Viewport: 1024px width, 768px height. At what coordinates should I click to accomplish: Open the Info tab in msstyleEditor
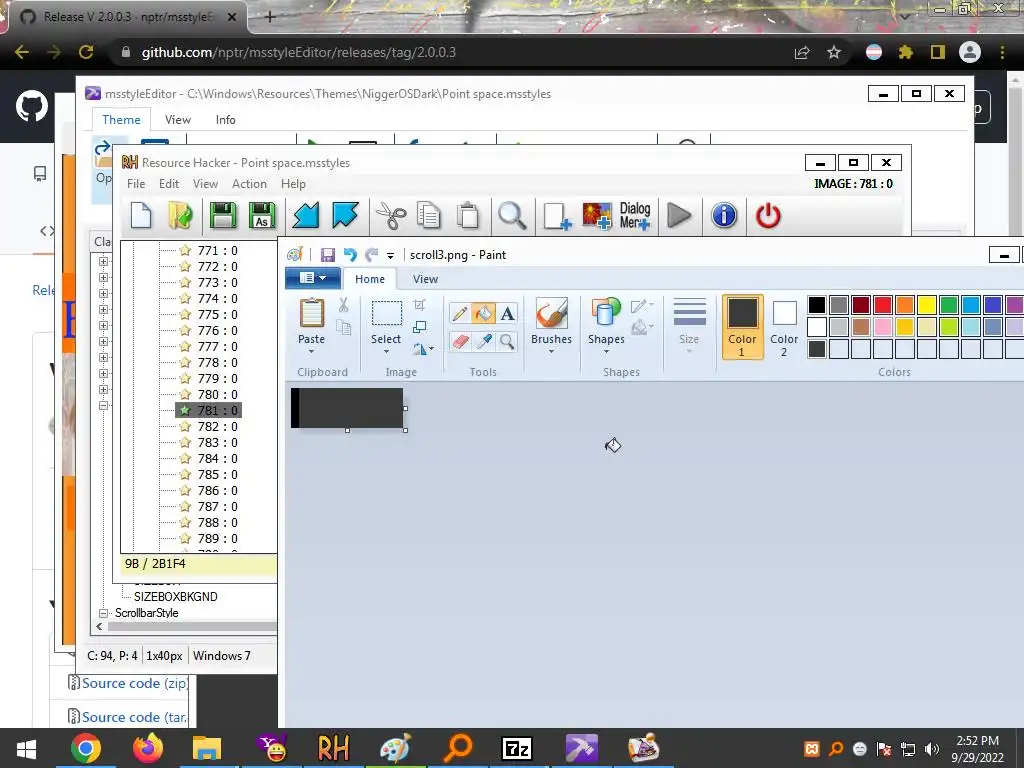tap(225, 120)
